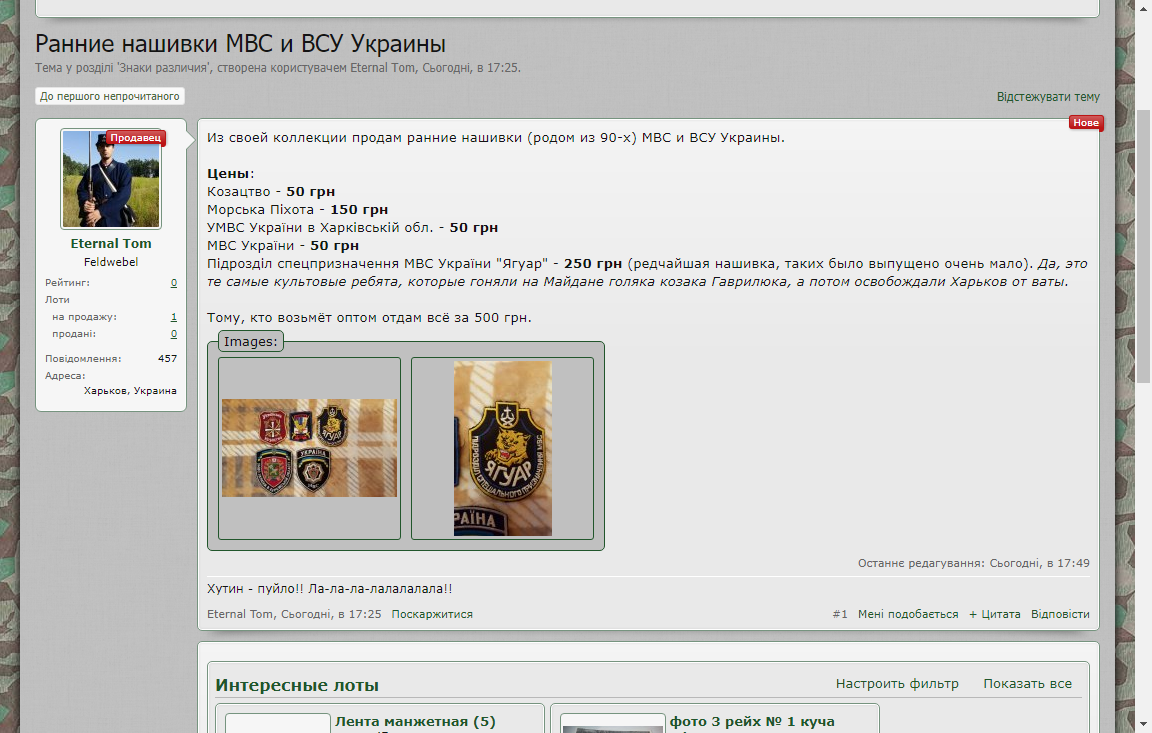Viewport: 1152px width, 733px height.
Task: Like the post via 'Мені подобається'
Action: click(908, 614)
